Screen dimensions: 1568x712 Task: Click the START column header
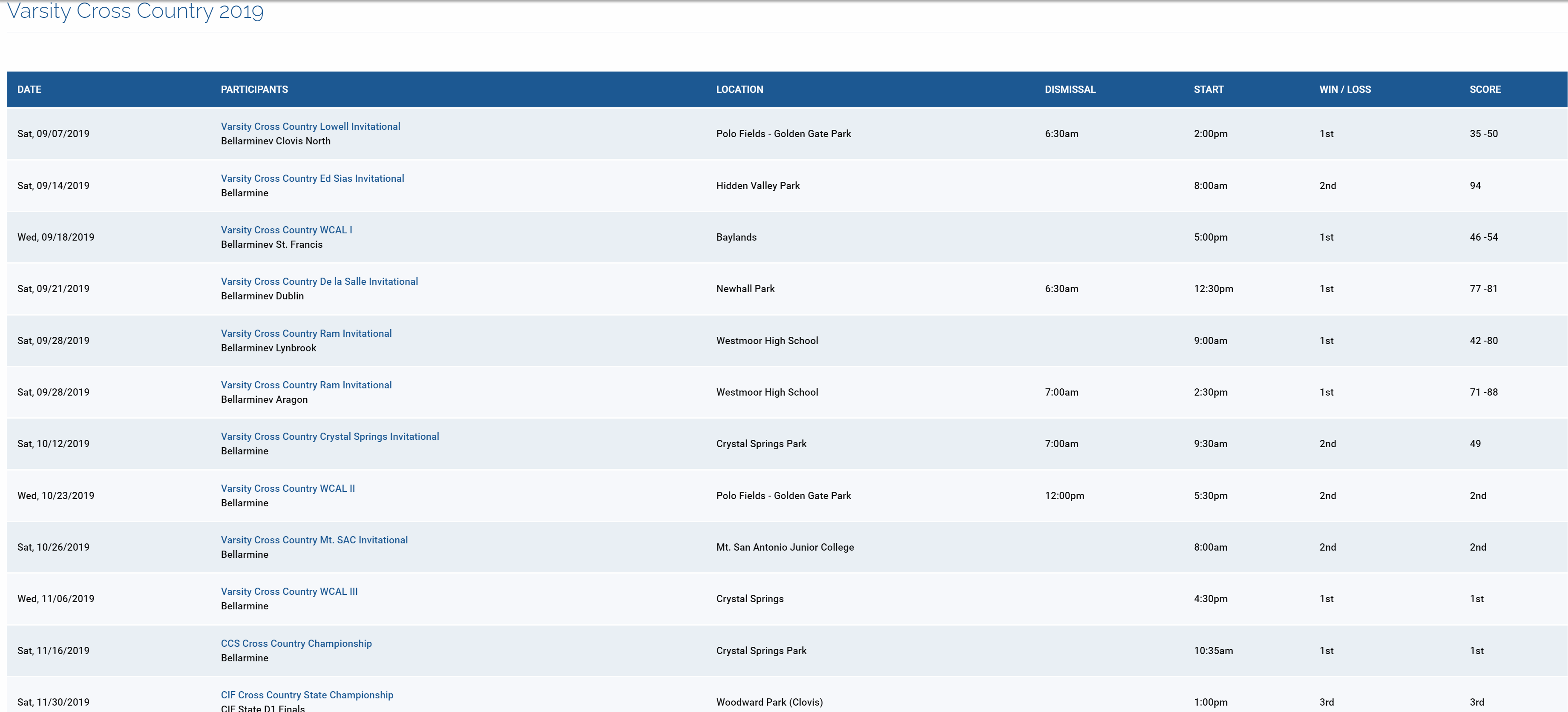[x=1209, y=89]
